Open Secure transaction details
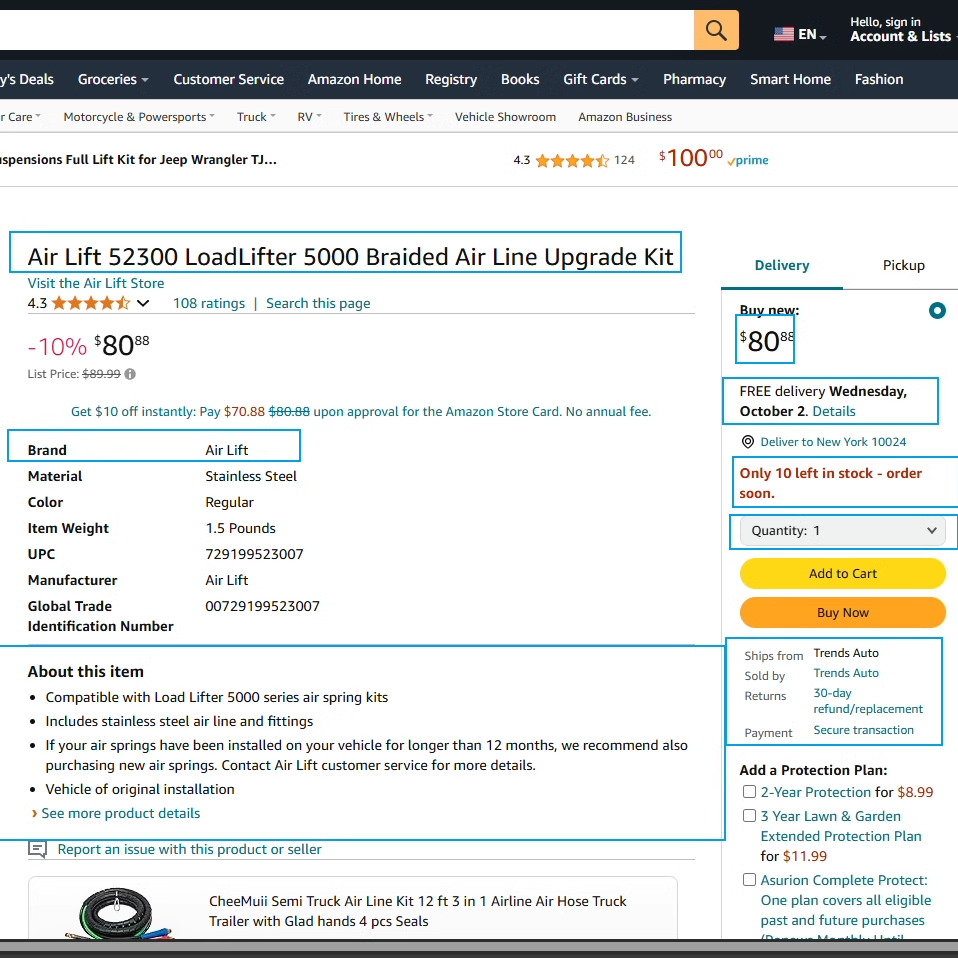The image size is (958, 958). click(863, 730)
